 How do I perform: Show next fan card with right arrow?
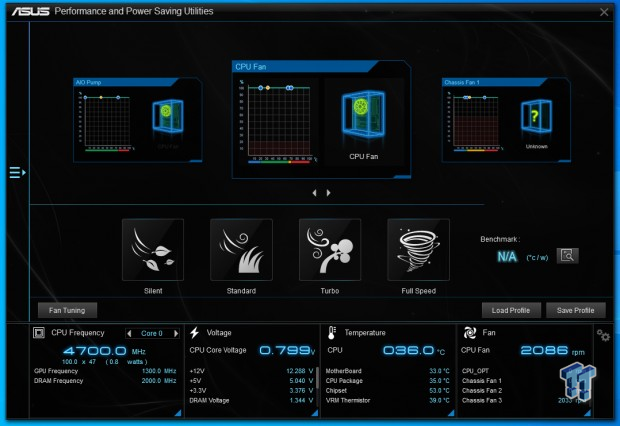point(328,193)
